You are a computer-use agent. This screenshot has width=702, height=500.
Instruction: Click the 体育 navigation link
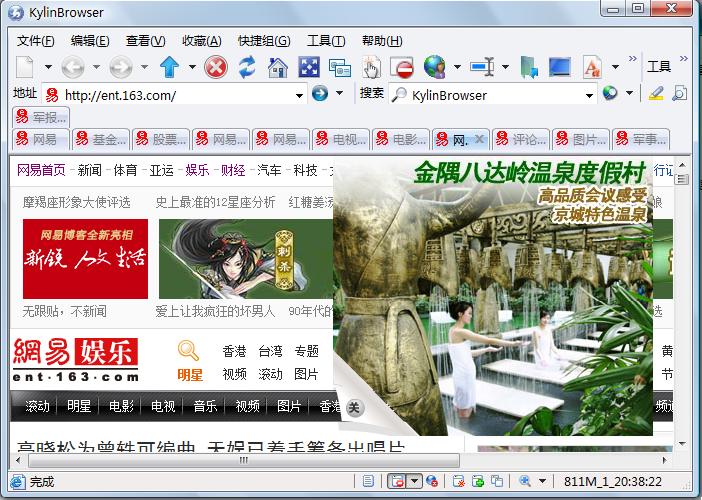(125, 170)
